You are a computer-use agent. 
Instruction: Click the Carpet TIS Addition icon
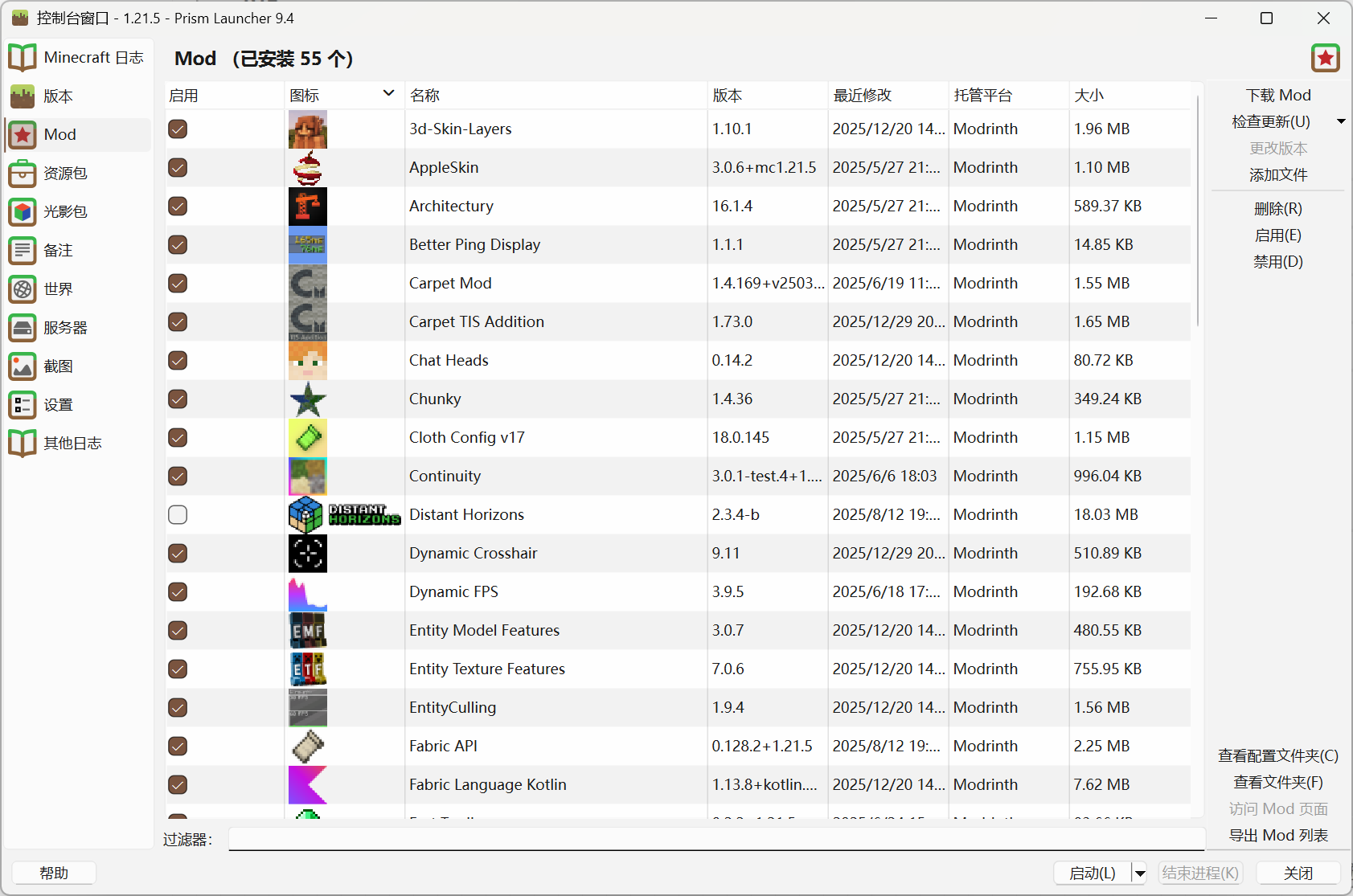(x=308, y=322)
